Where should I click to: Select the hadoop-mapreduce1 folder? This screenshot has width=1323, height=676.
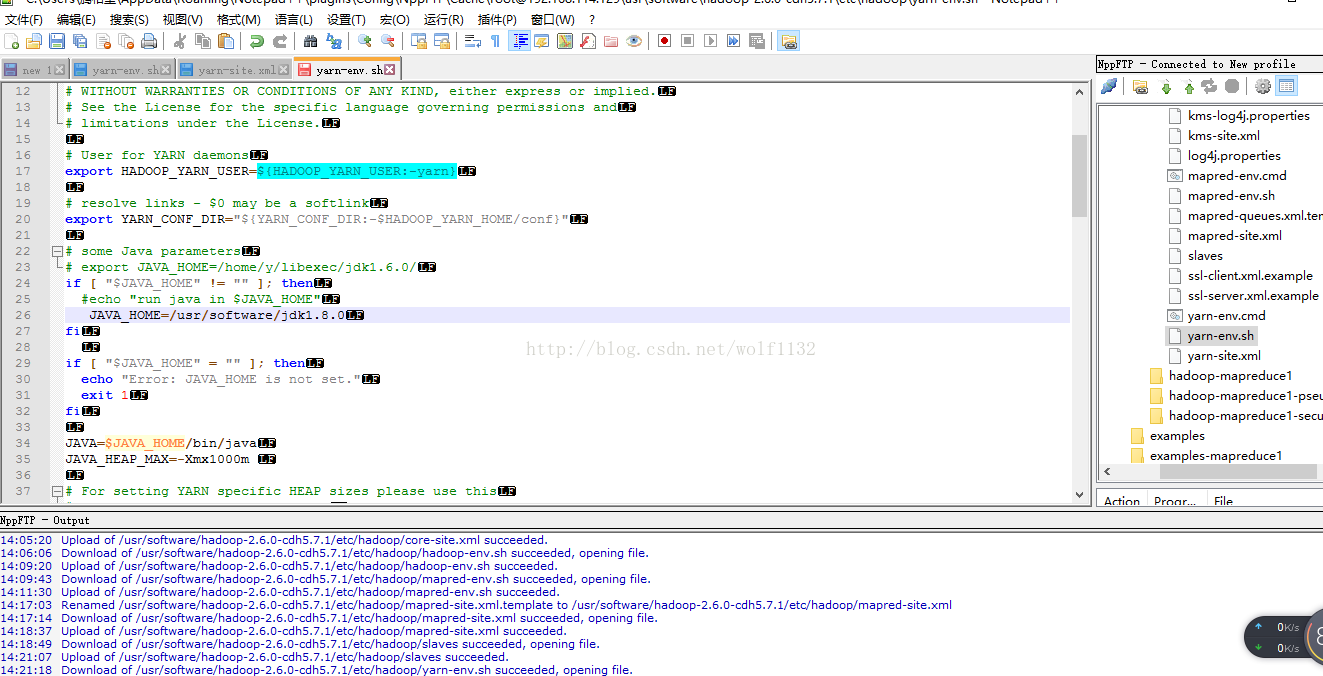1230,375
